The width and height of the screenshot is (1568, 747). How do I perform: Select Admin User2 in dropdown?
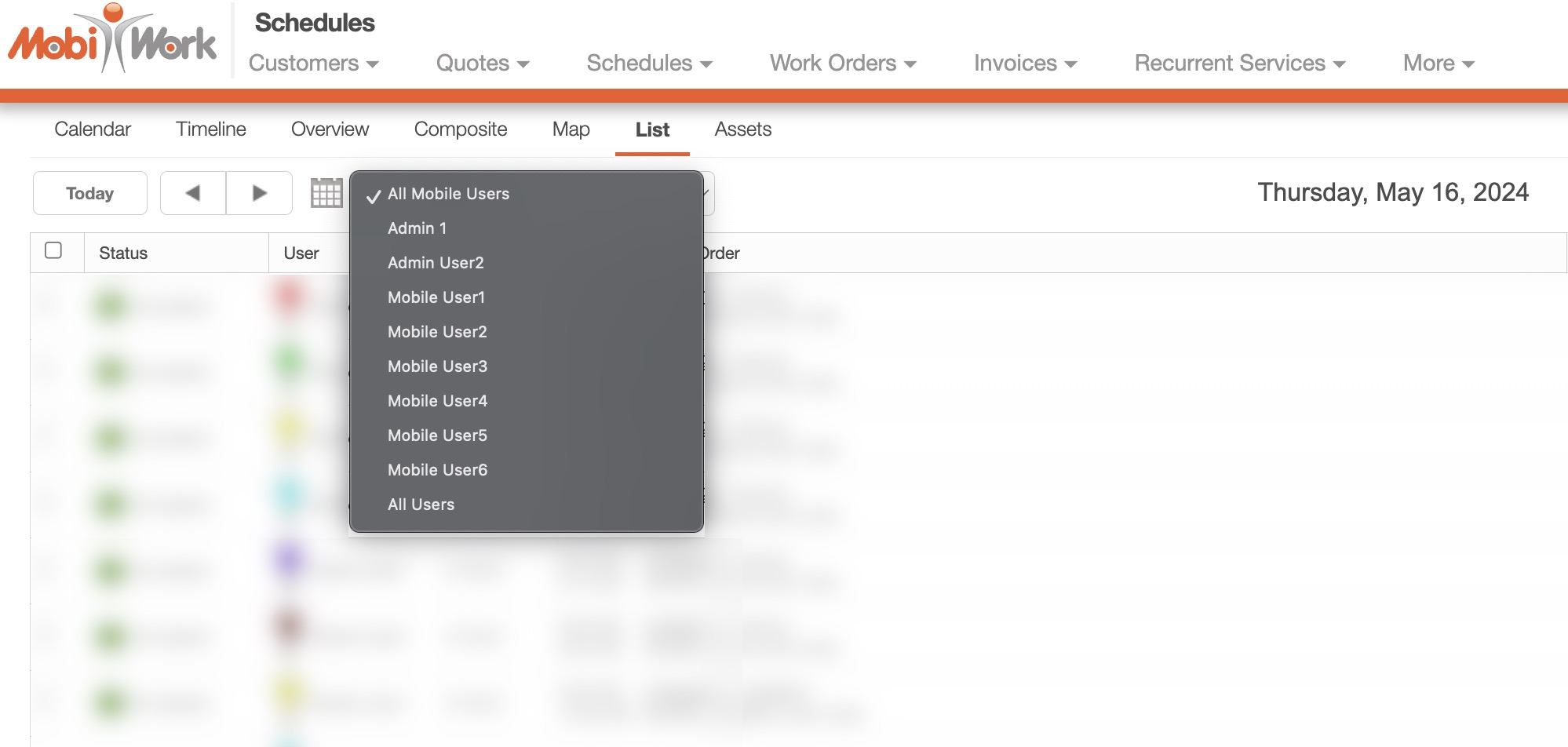[x=436, y=263]
